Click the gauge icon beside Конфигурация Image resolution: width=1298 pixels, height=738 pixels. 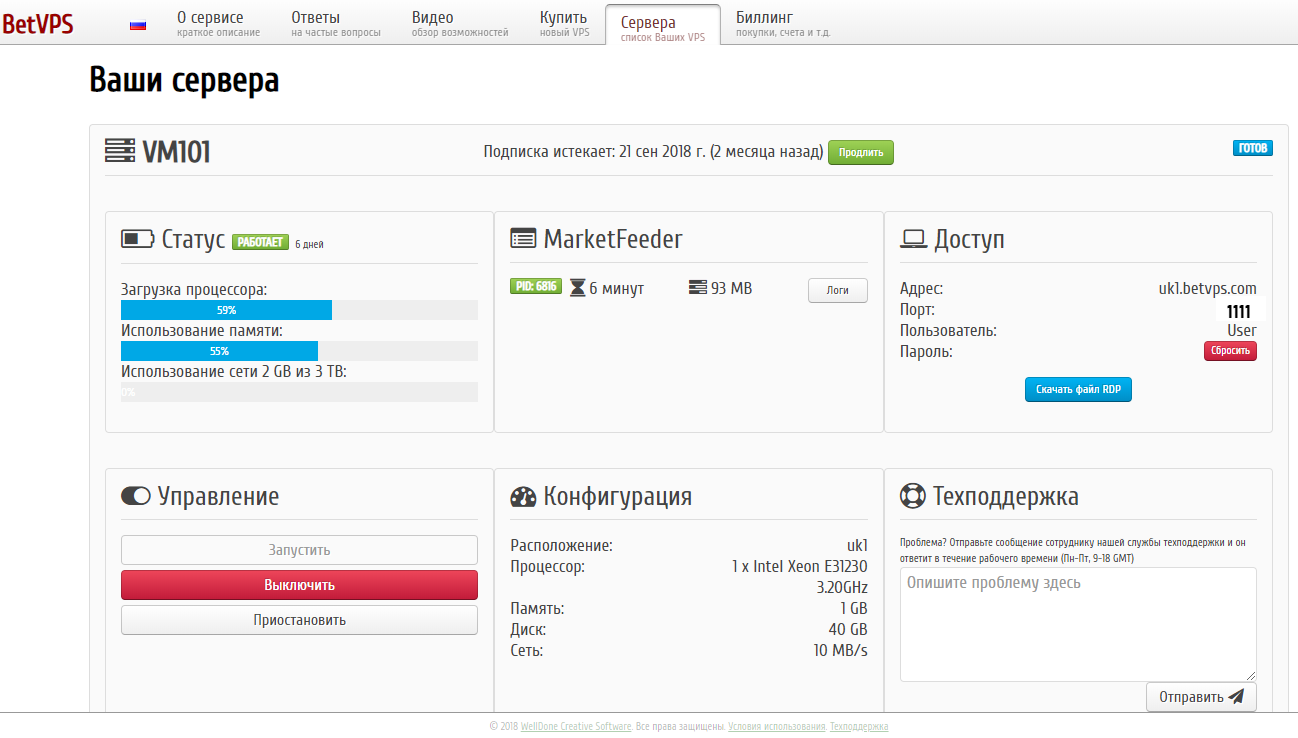(524, 497)
